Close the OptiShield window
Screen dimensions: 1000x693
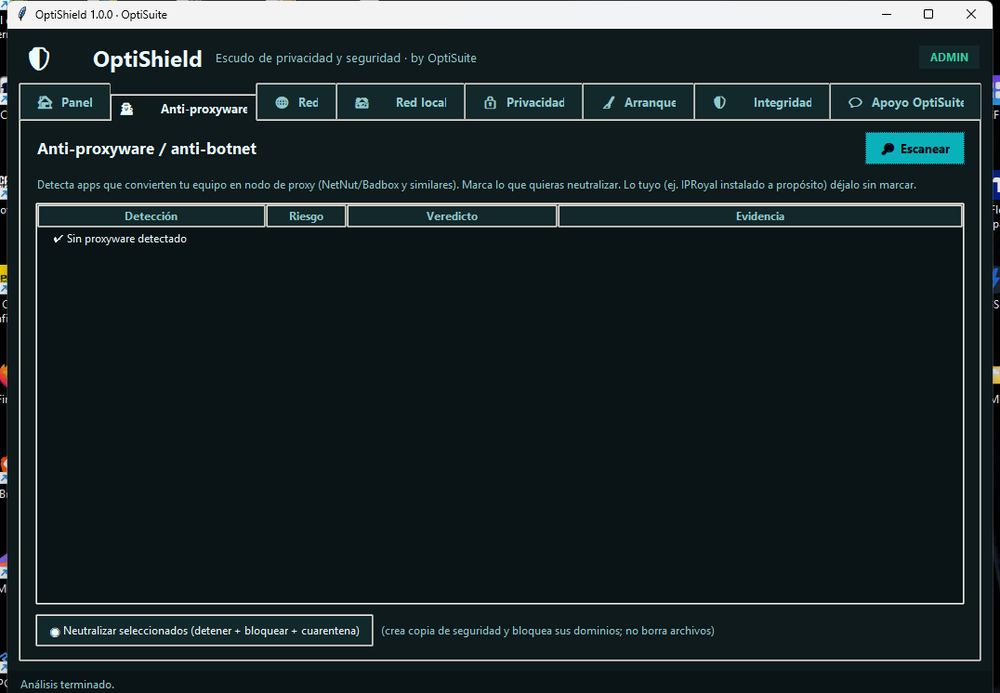[x=971, y=14]
